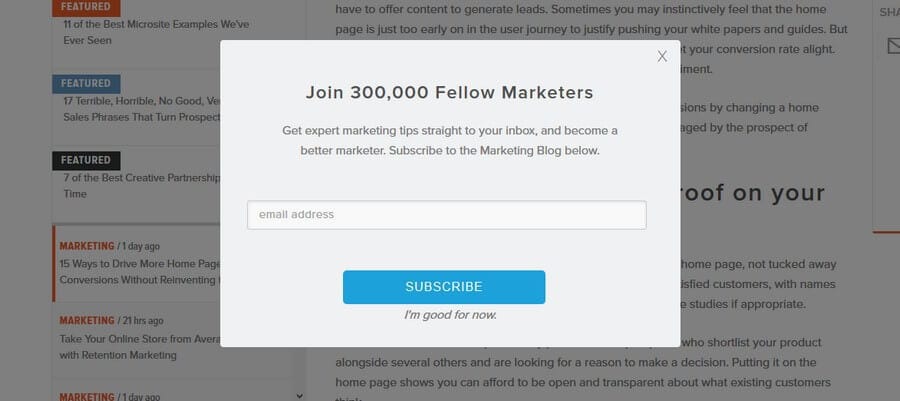Open "11 of the Best Microsite Examples" article
The image size is (900, 401).
point(156,33)
